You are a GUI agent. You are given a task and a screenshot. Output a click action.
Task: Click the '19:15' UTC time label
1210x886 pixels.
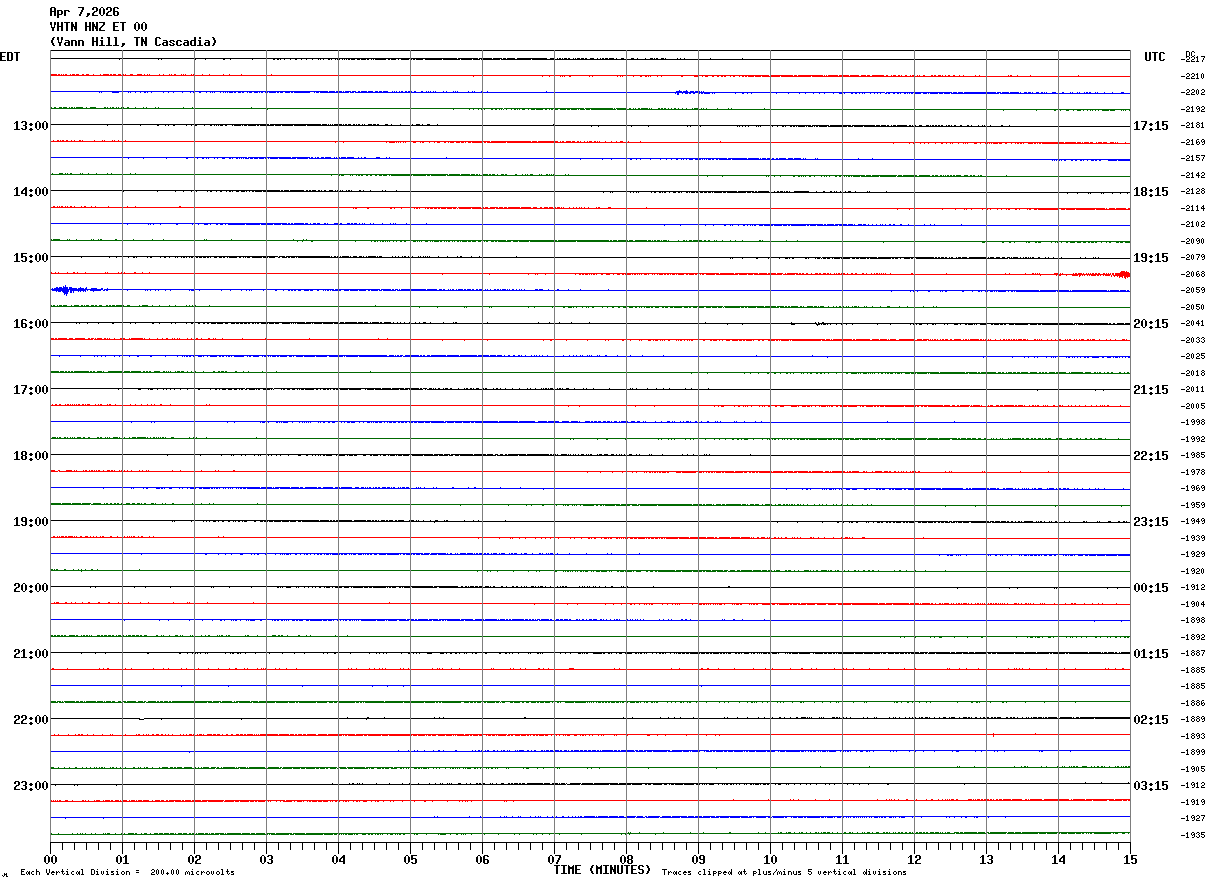pyautogui.click(x=1150, y=258)
